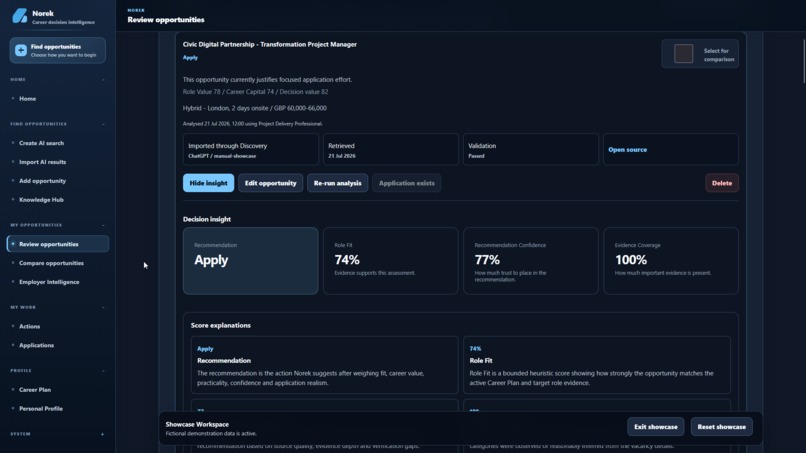
Task: Click the opportunity title Civic Digital Partnership
Action: point(270,44)
